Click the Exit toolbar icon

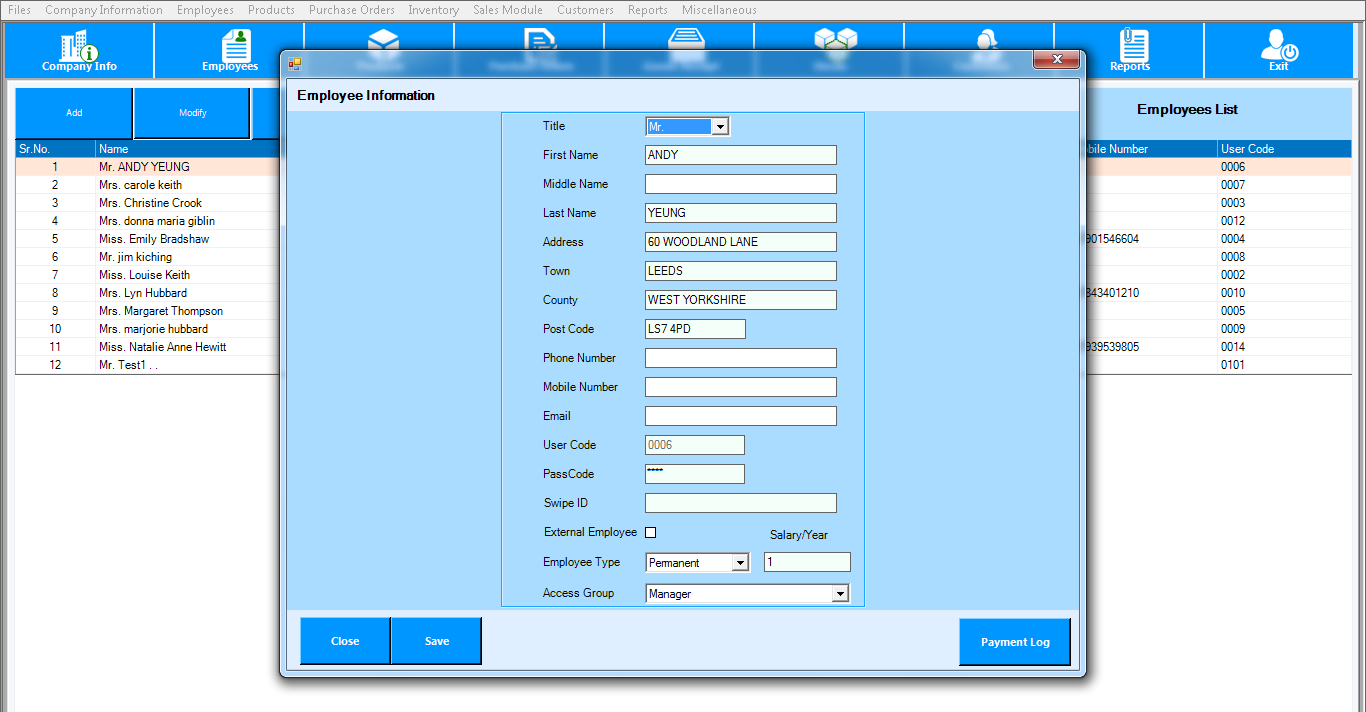(1278, 50)
